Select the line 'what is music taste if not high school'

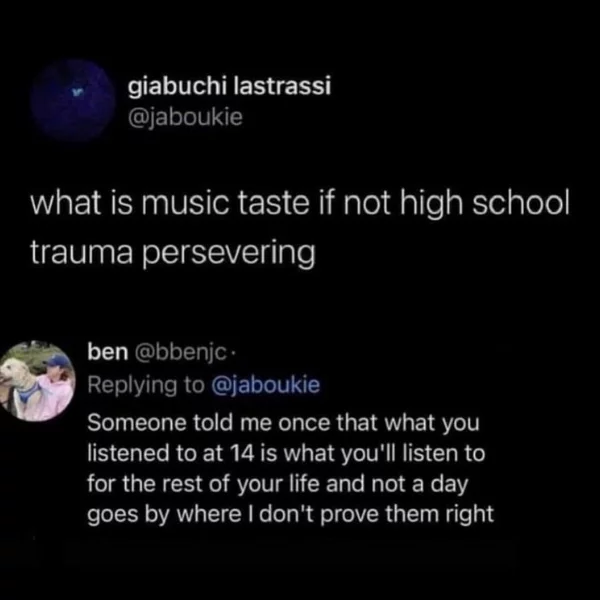click(300, 204)
